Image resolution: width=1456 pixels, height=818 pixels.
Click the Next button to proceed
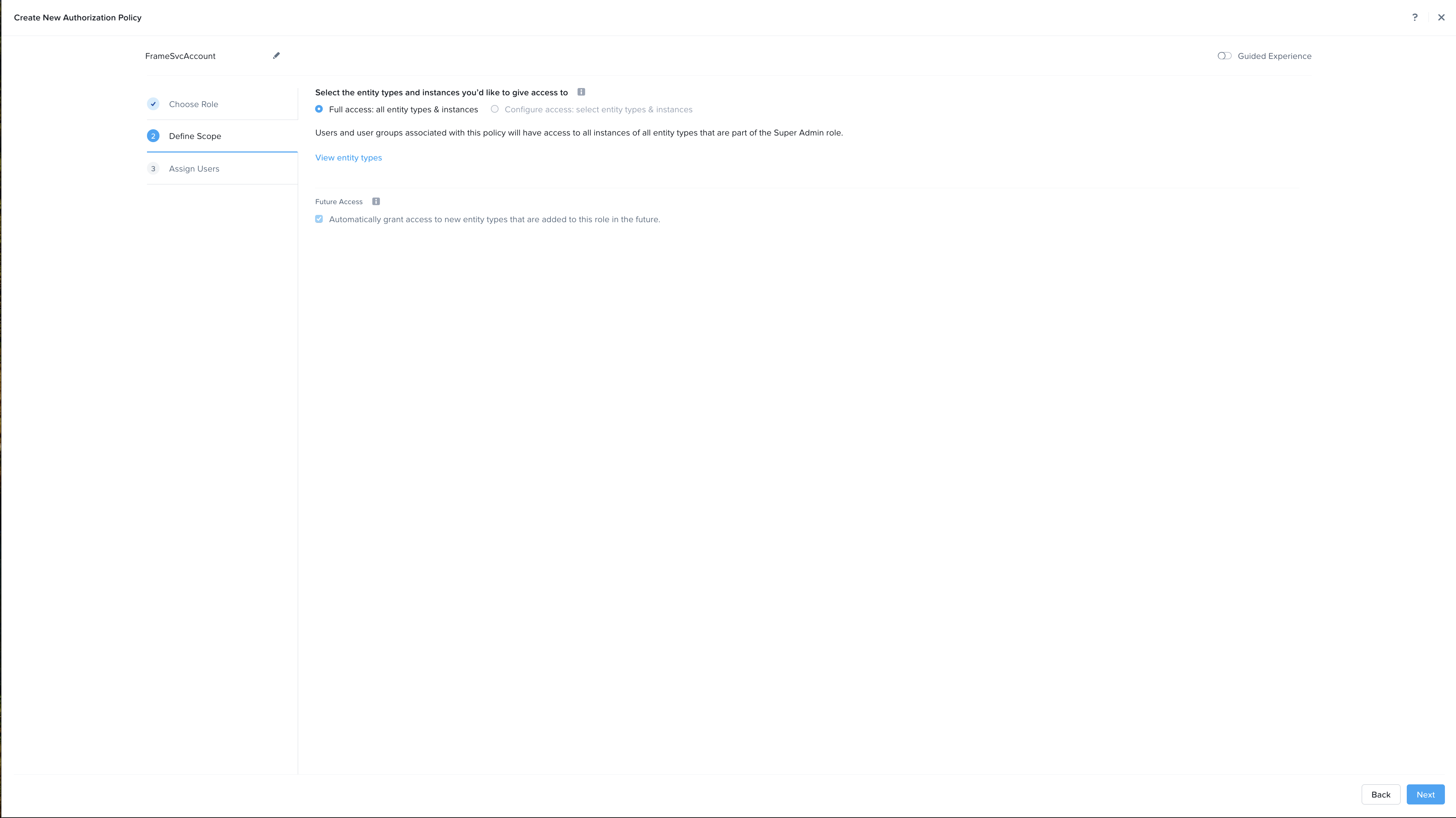tap(1425, 794)
